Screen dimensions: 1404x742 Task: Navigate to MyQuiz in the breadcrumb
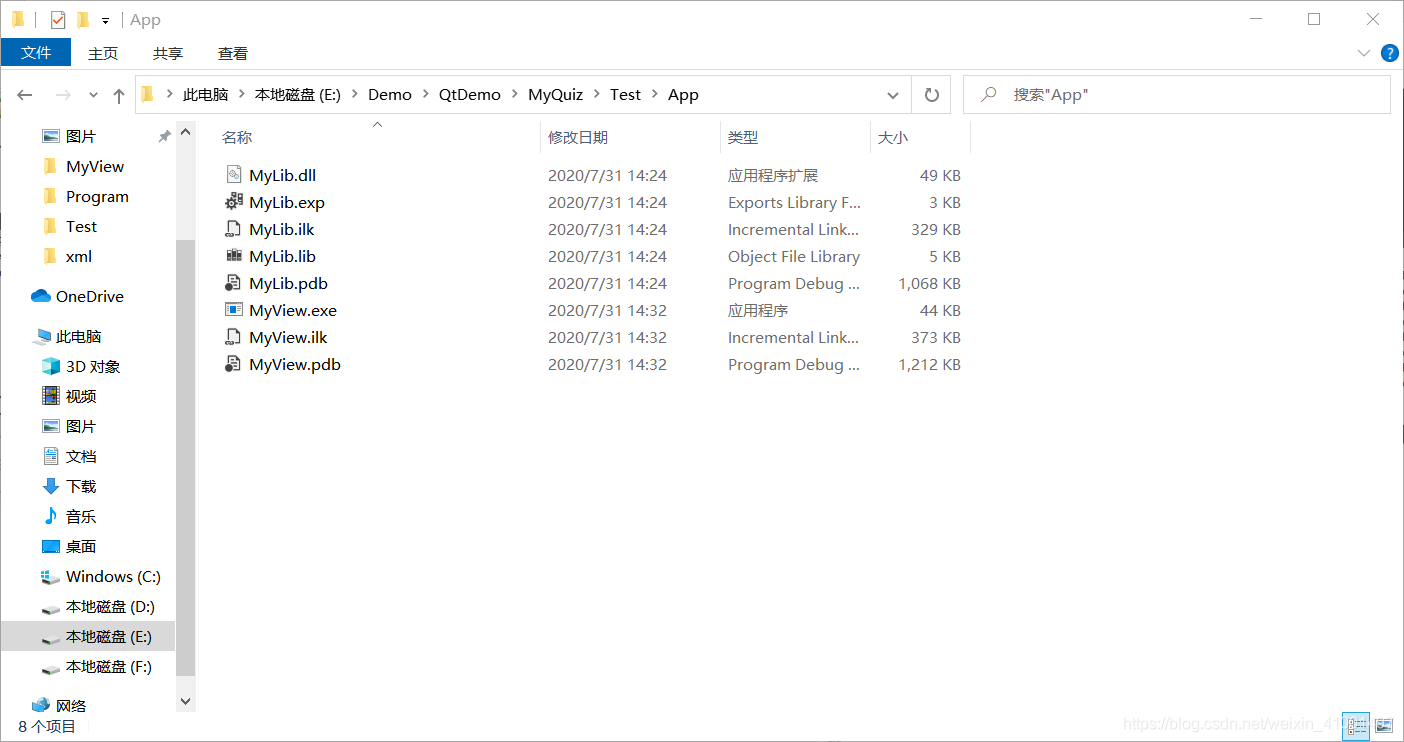pos(556,95)
